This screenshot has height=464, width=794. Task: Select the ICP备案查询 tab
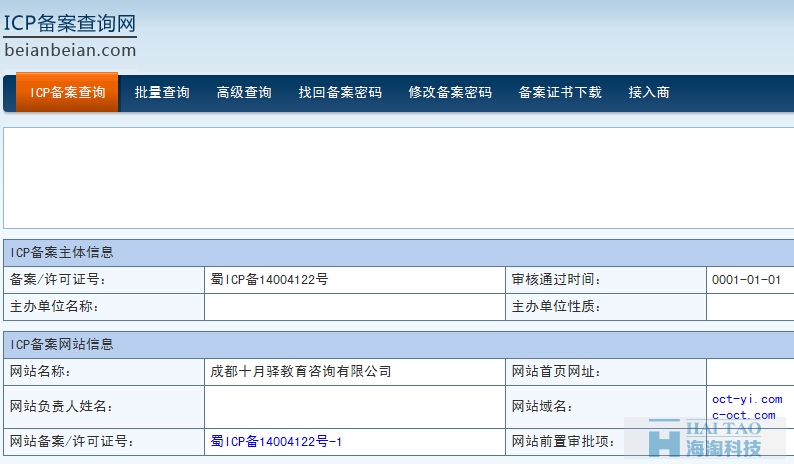coord(67,92)
